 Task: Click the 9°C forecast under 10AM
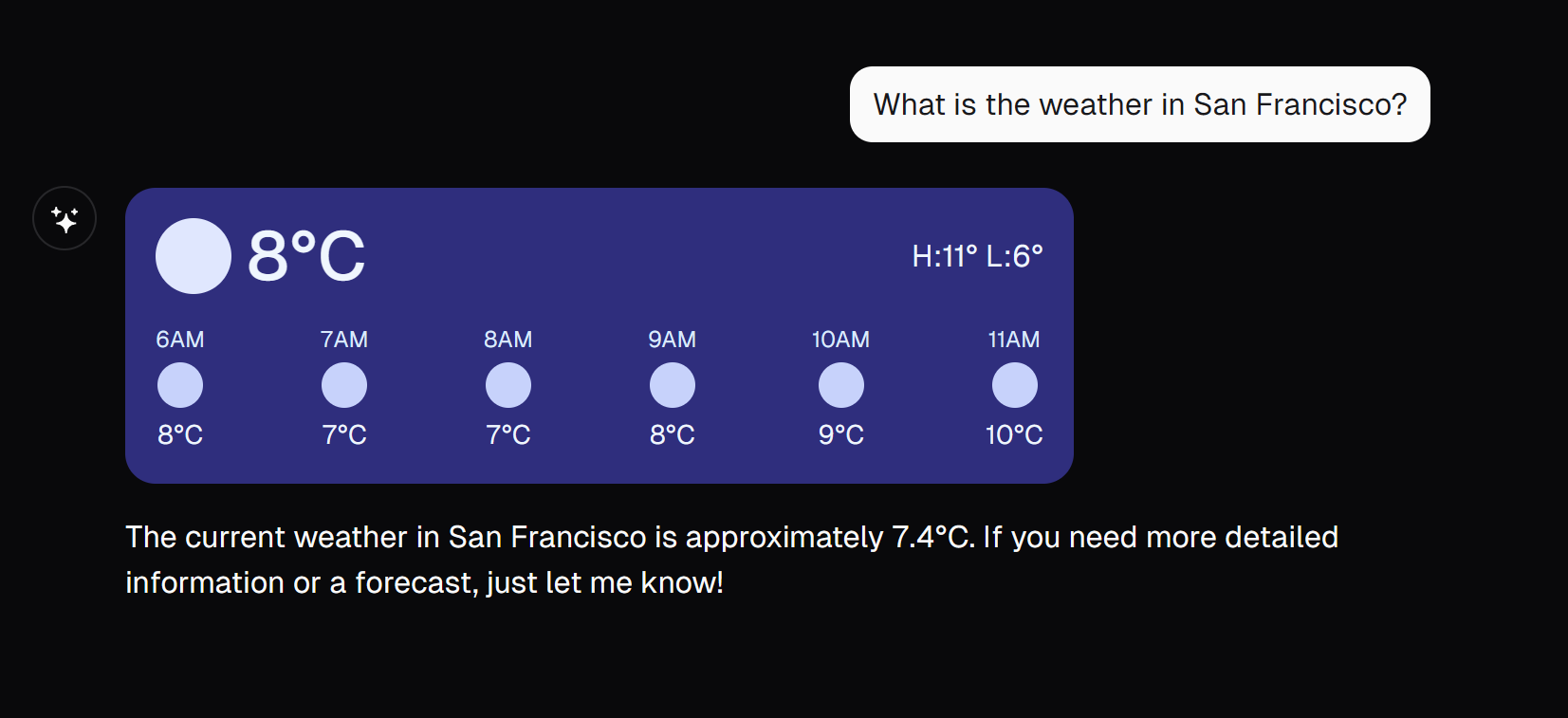pyautogui.click(x=840, y=434)
